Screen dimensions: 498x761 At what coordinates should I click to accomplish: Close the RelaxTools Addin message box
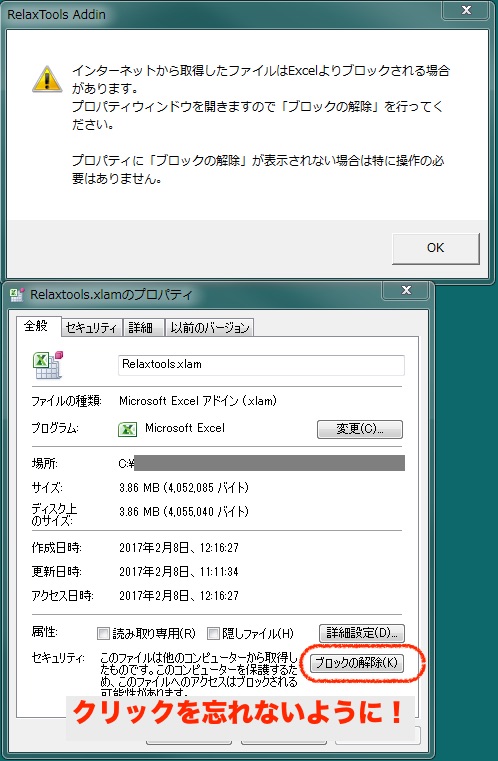(466, 10)
